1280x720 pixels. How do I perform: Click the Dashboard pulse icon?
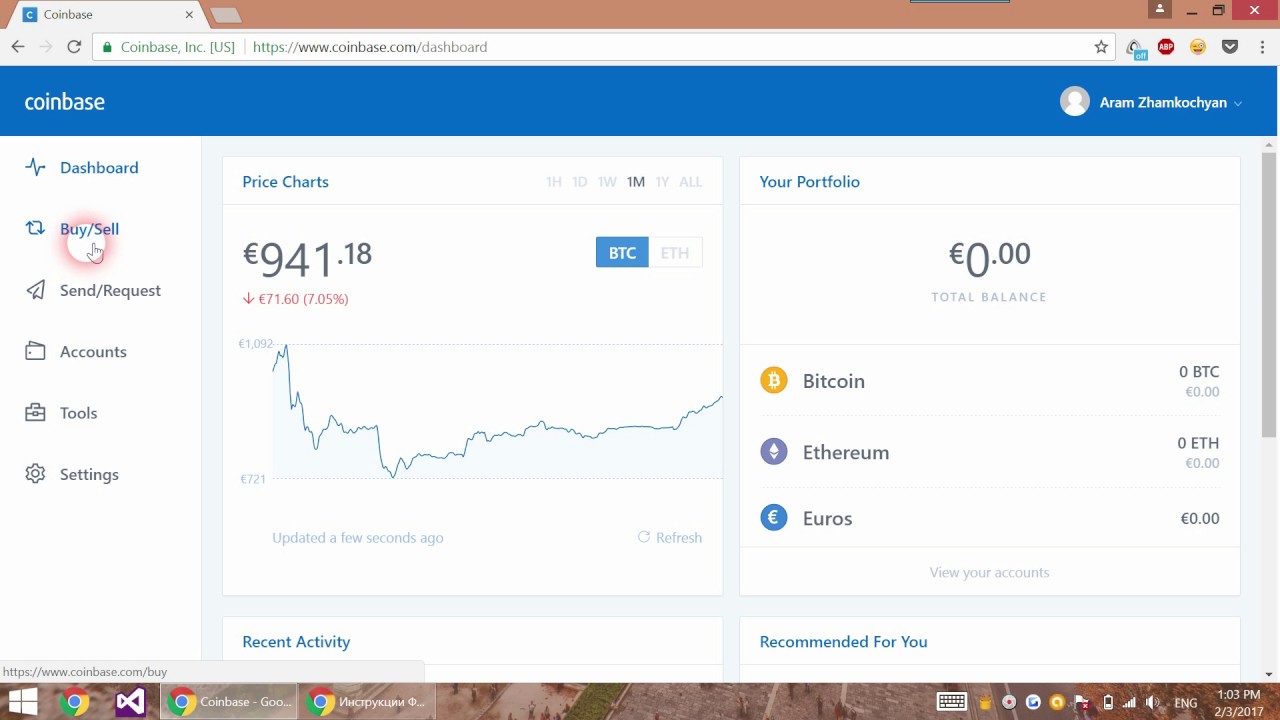click(35, 167)
